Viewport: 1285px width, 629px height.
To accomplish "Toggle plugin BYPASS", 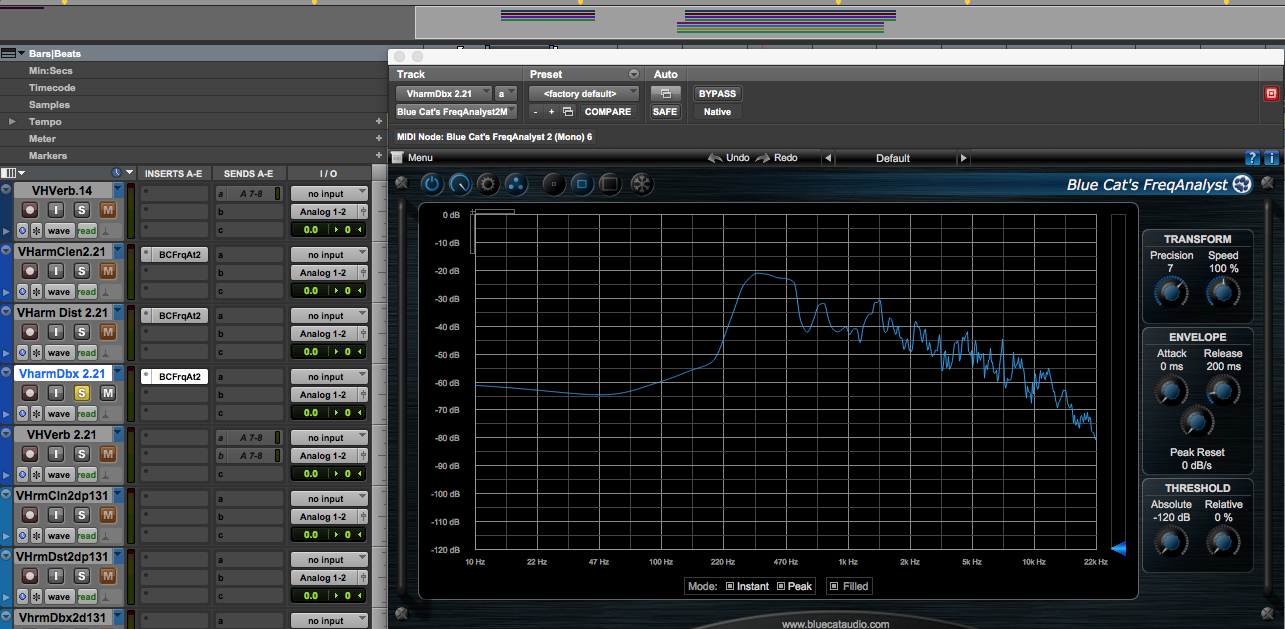I will (717, 93).
